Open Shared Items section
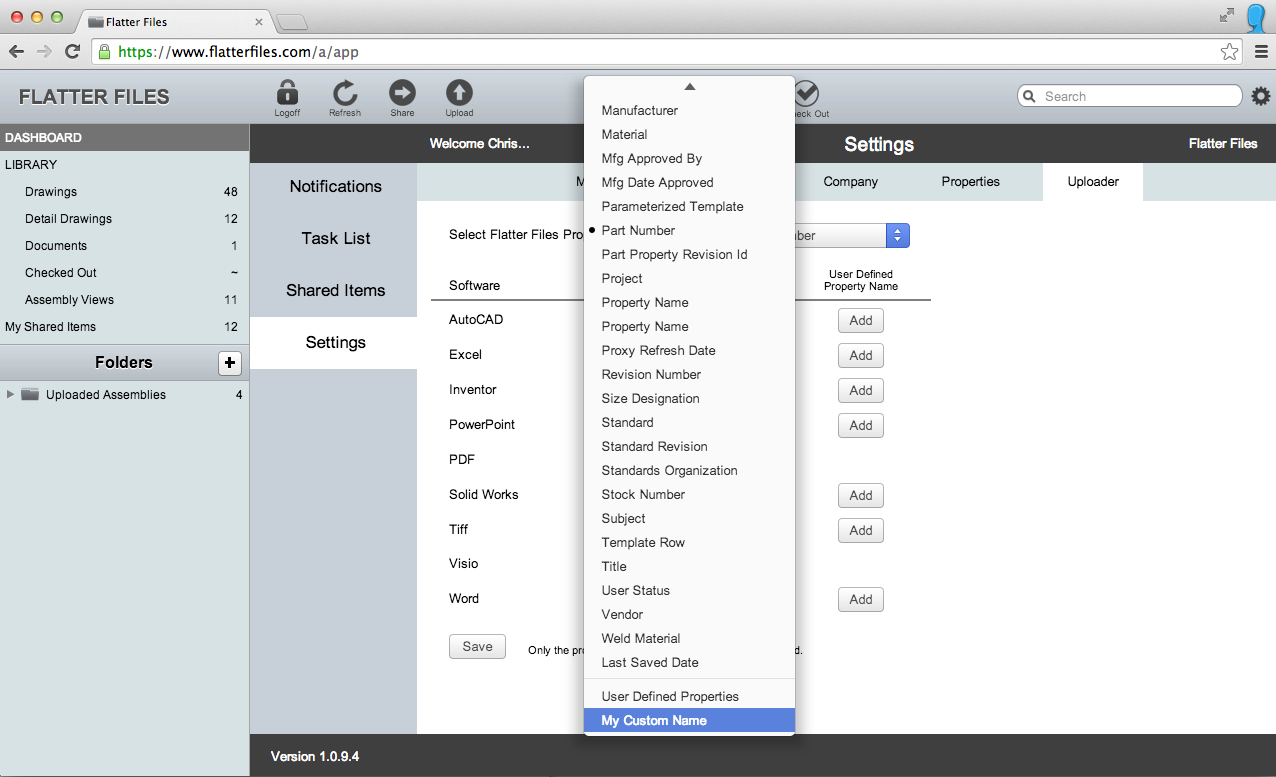Screen dimensions: 1276x777 [x=334, y=290]
